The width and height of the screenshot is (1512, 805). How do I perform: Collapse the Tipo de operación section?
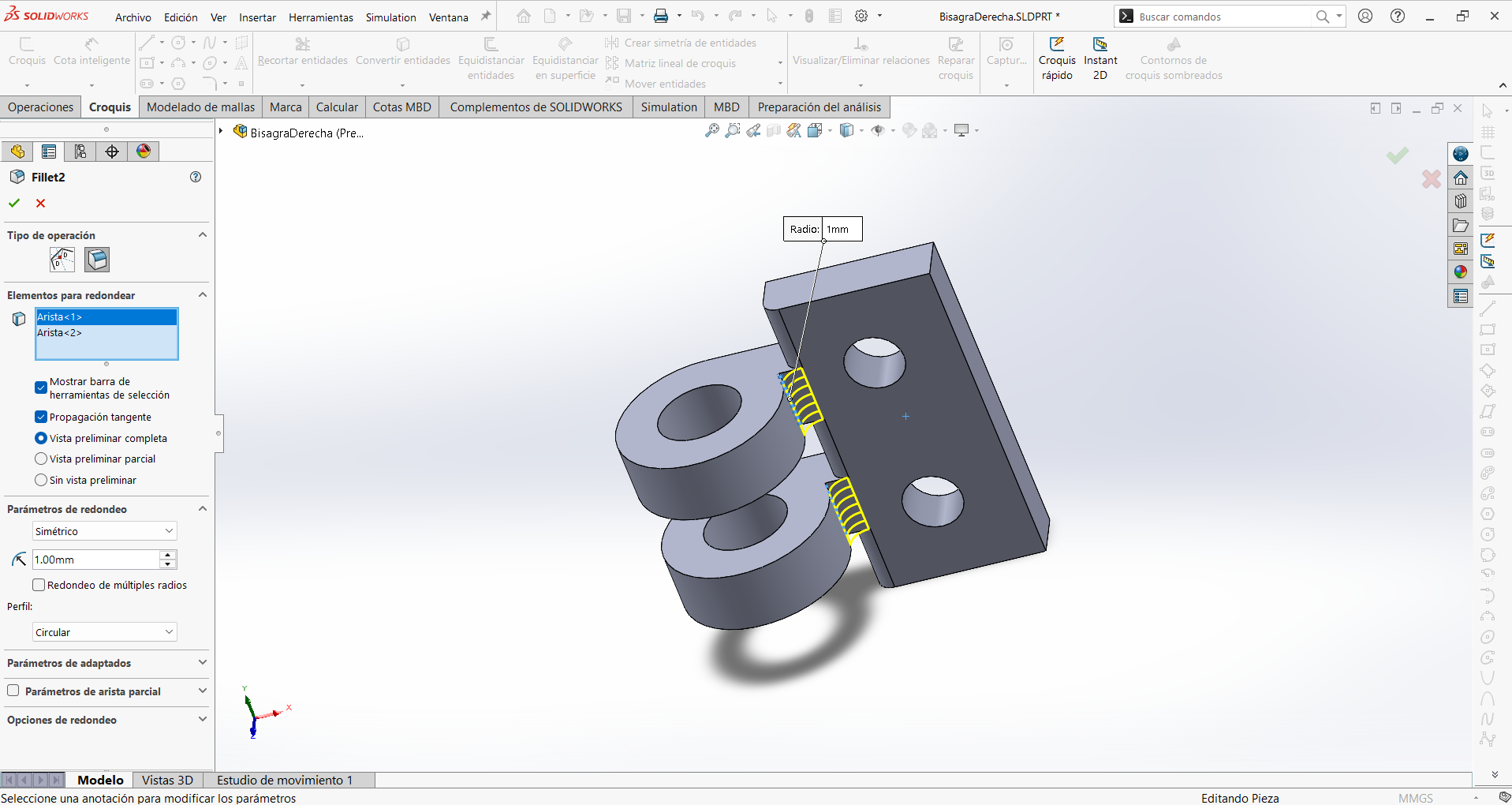click(x=203, y=235)
